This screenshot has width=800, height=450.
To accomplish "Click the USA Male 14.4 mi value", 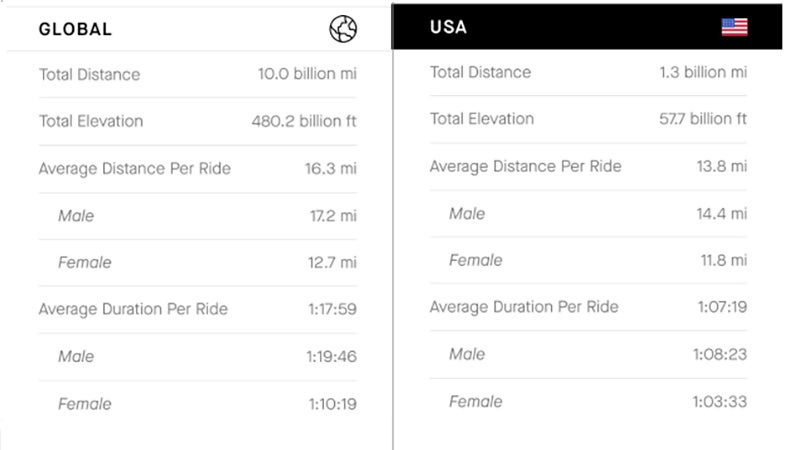I will (x=723, y=213).
